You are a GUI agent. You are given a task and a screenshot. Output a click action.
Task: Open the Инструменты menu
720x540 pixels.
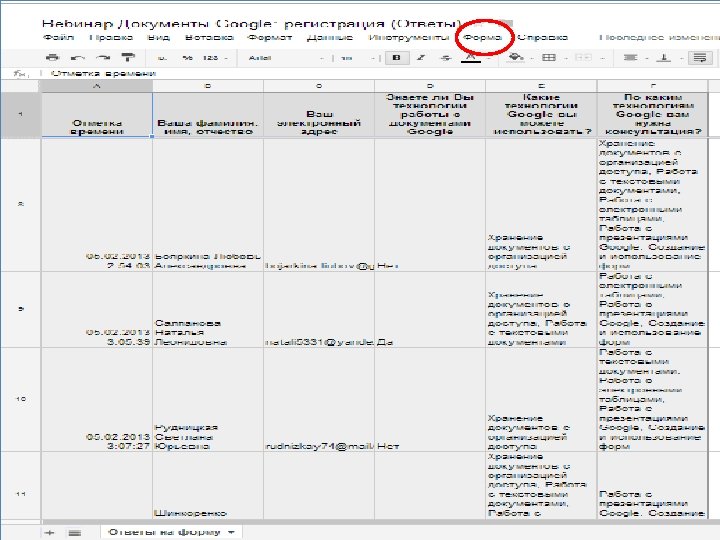click(409, 37)
